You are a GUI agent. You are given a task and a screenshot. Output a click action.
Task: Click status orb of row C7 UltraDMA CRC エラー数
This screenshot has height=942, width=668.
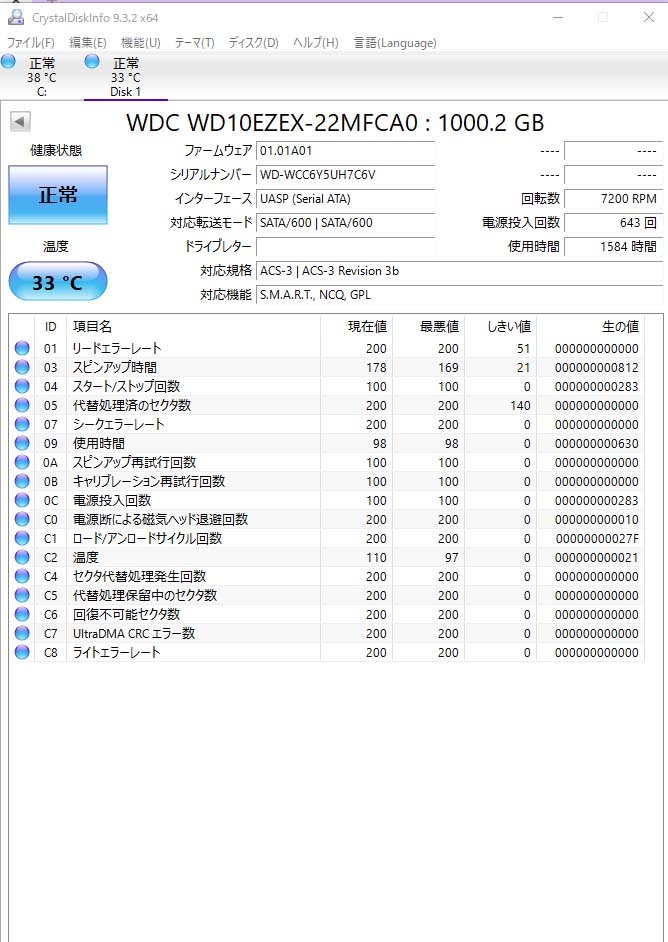click(x=22, y=633)
